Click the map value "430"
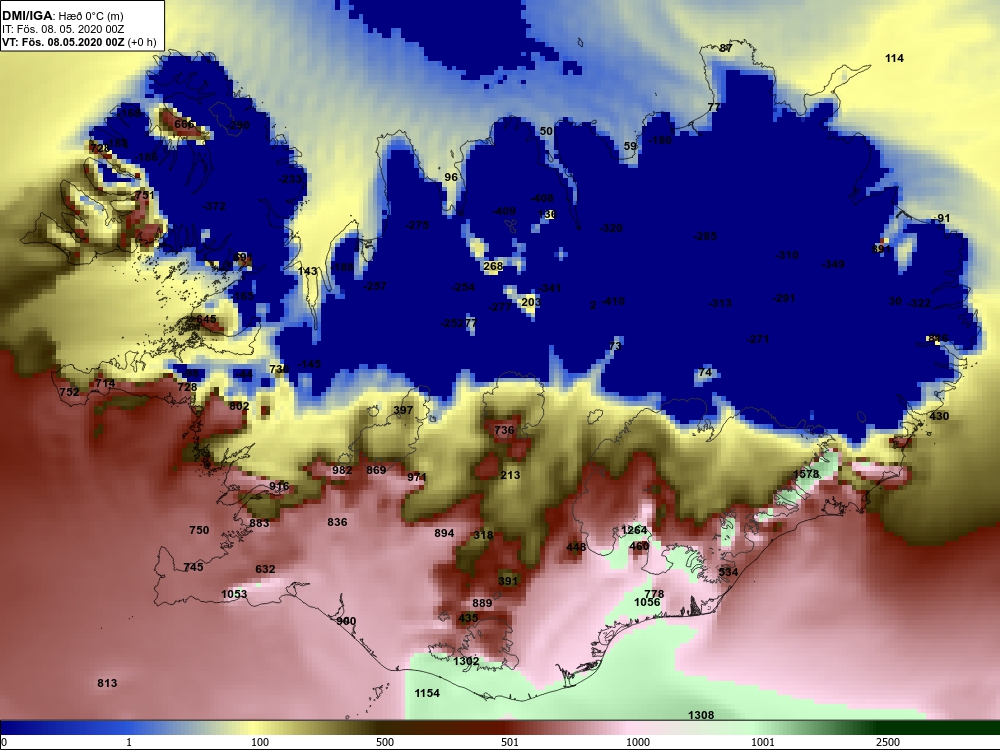 [x=939, y=416]
